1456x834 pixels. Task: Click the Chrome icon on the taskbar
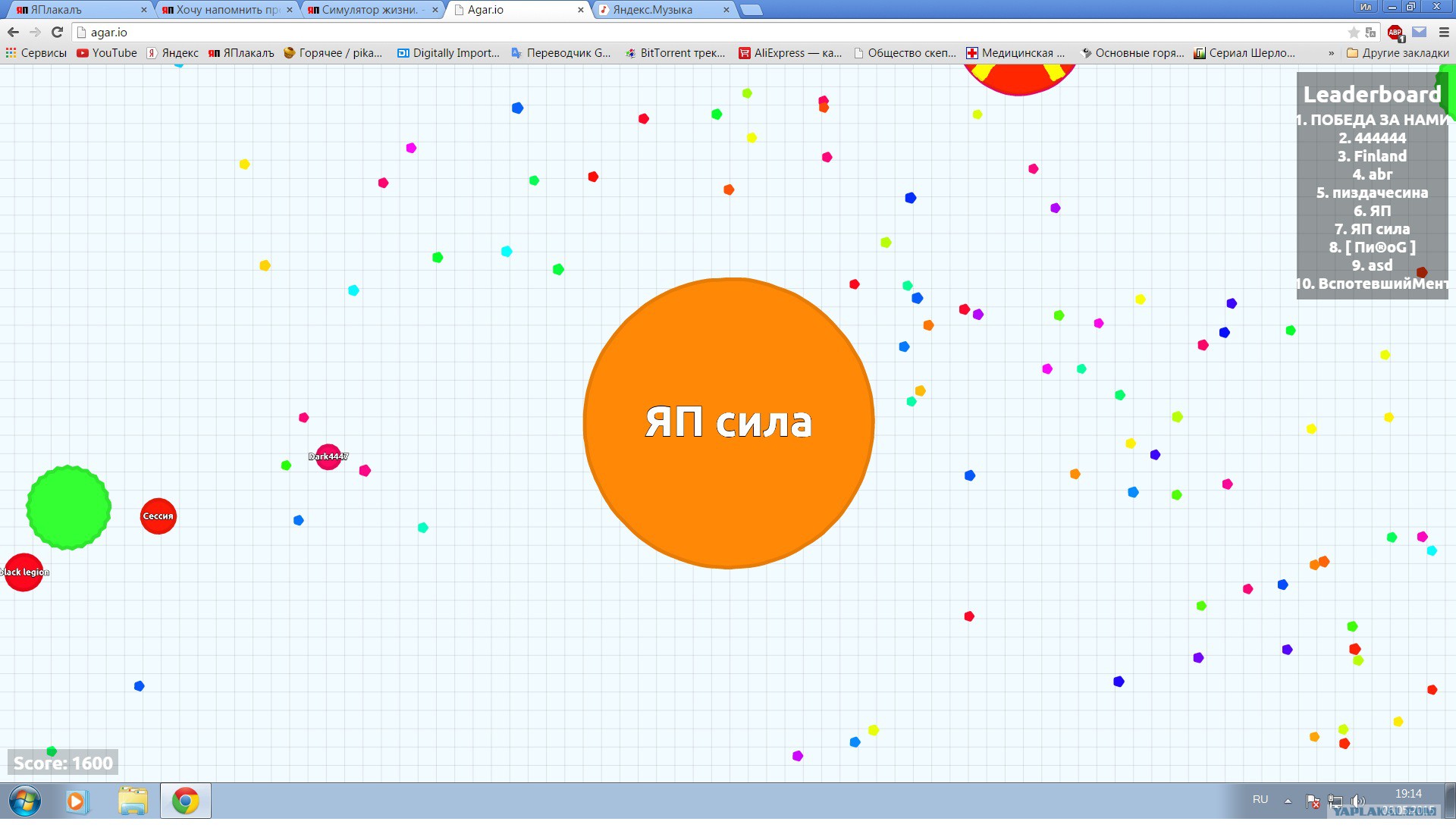click(x=186, y=801)
